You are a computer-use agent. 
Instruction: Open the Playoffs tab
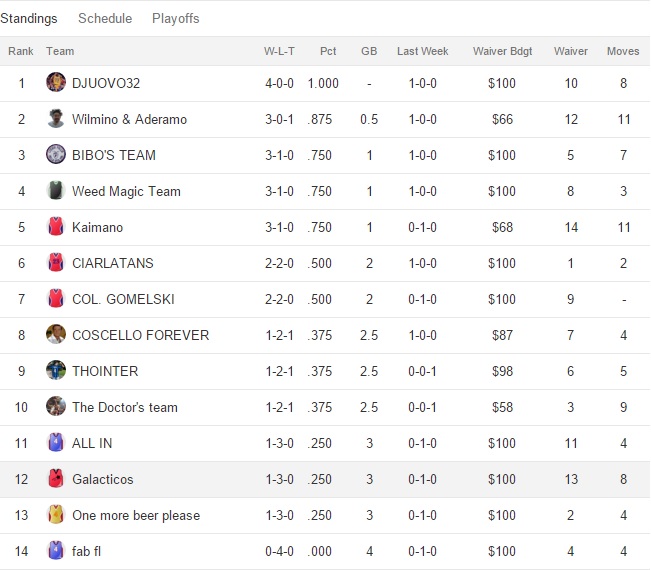click(x=176, y=18)
